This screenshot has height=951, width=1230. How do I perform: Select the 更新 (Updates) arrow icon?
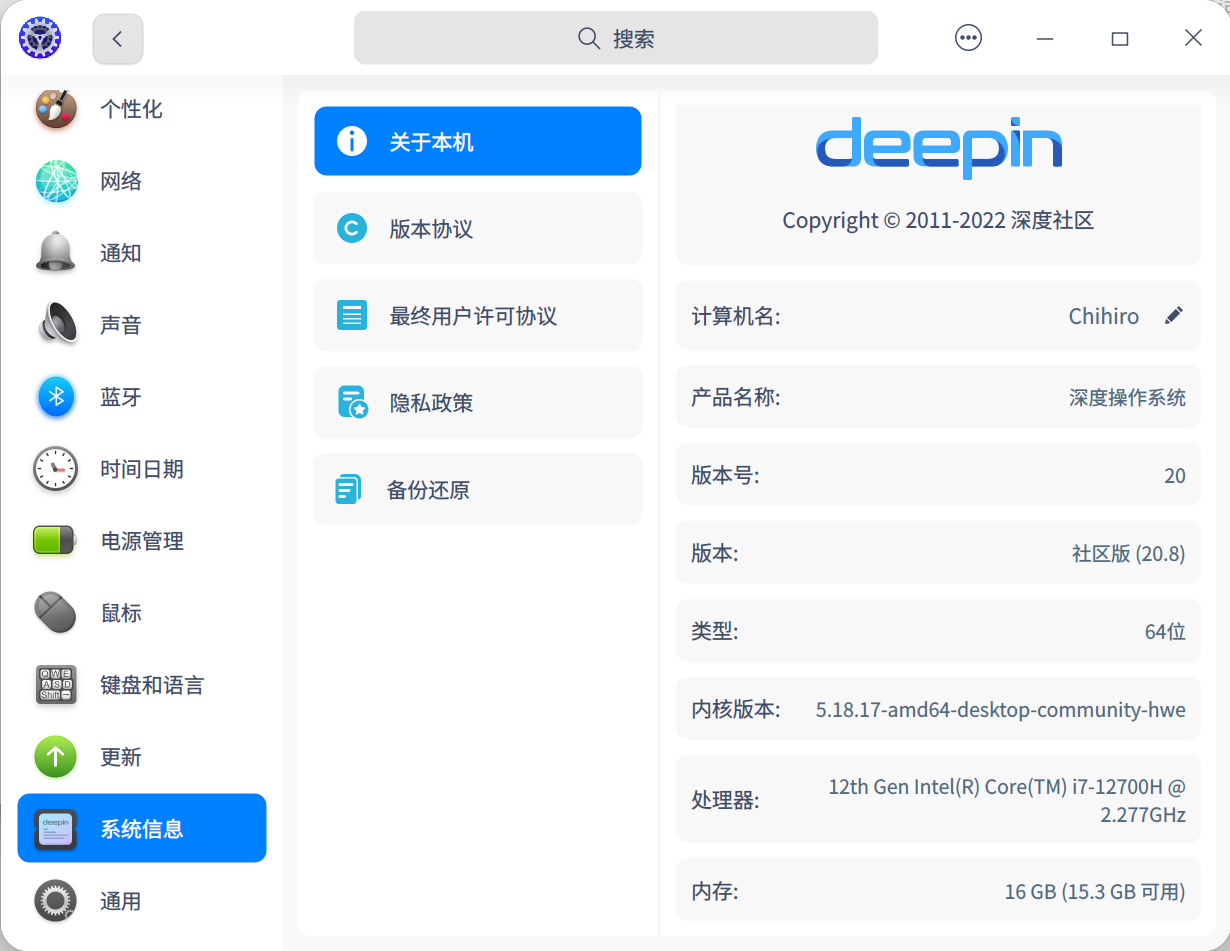tap(55, 757)
